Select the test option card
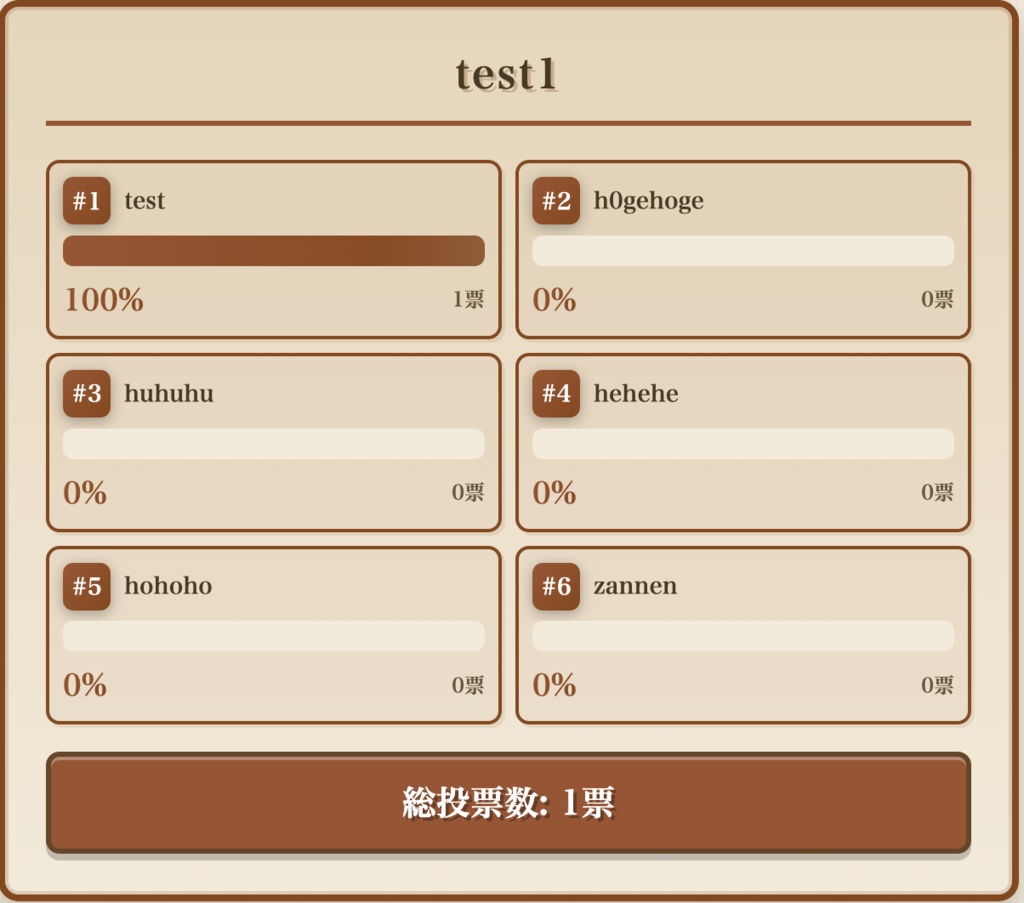This screenshot has width=1024, height=903. [273, 248]
